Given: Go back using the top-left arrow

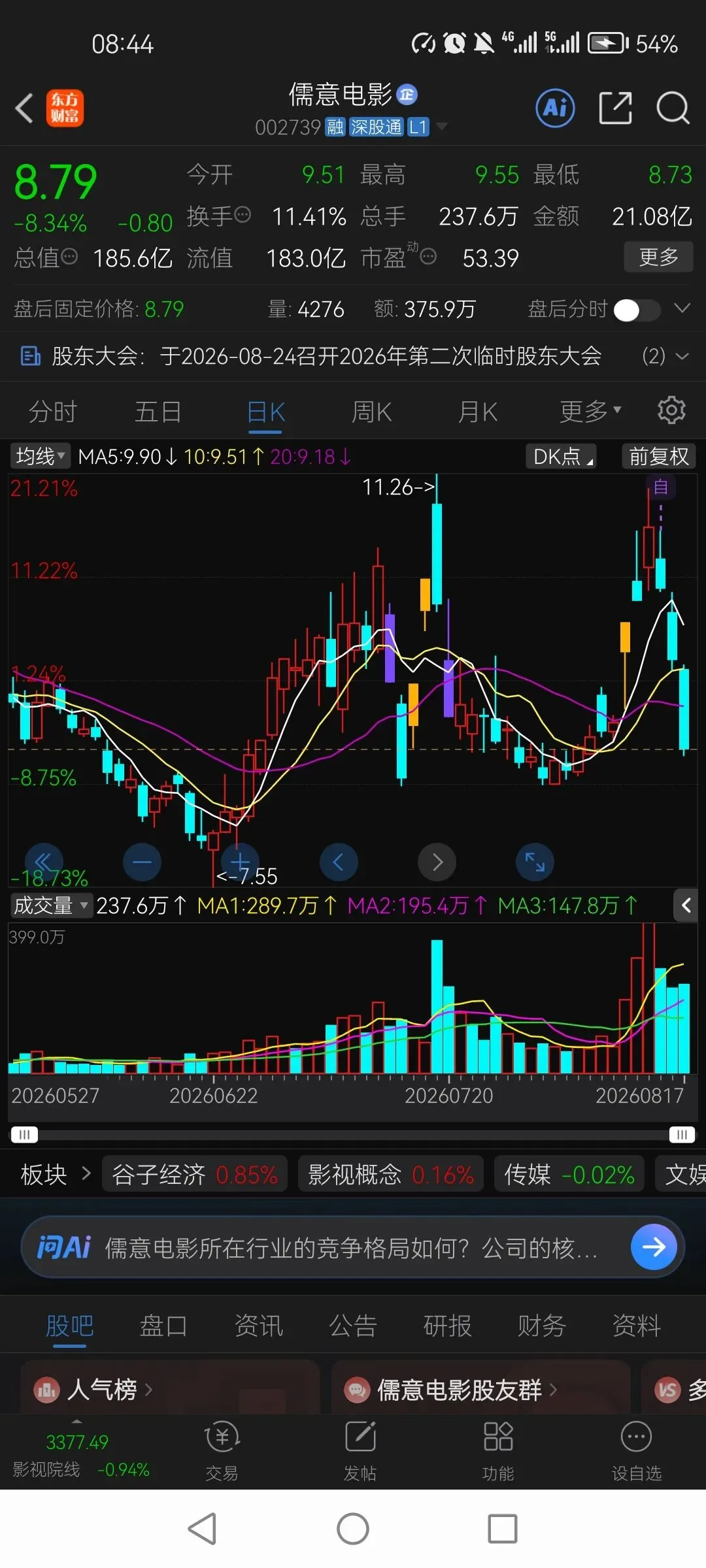Looking at the screenshot, I should pos(24,108).
